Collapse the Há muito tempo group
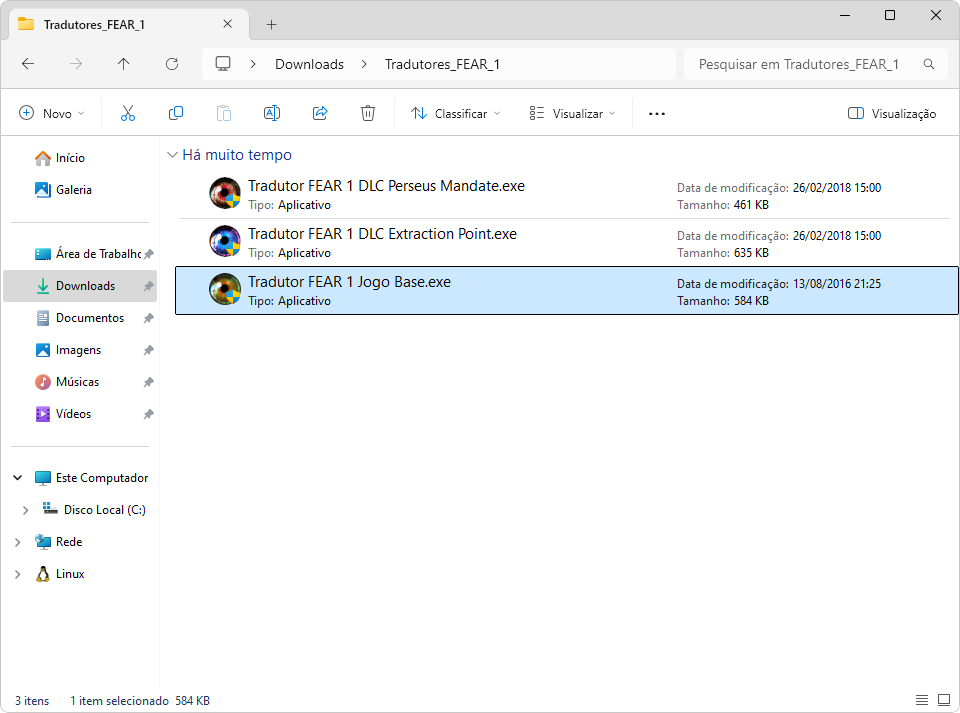The height and width of the screenshot is (713, 960). click(173, 155)
